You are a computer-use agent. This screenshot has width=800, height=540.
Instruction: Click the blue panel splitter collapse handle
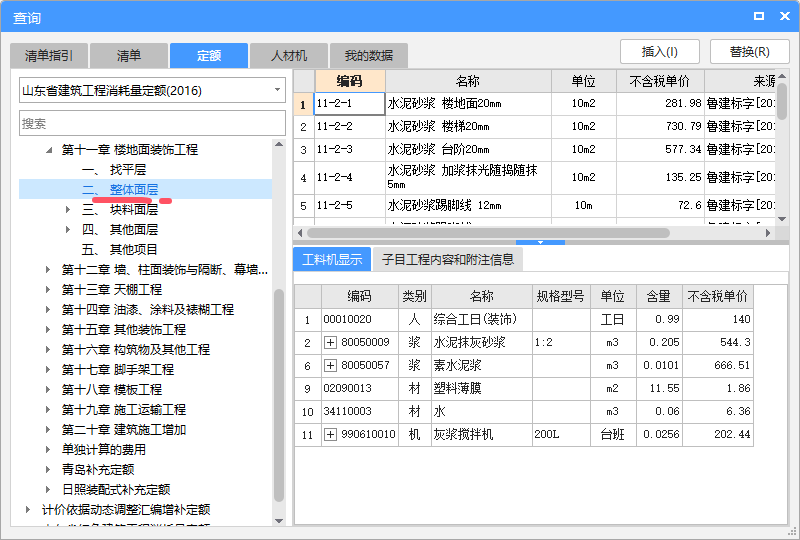click(x=540, y=242)
